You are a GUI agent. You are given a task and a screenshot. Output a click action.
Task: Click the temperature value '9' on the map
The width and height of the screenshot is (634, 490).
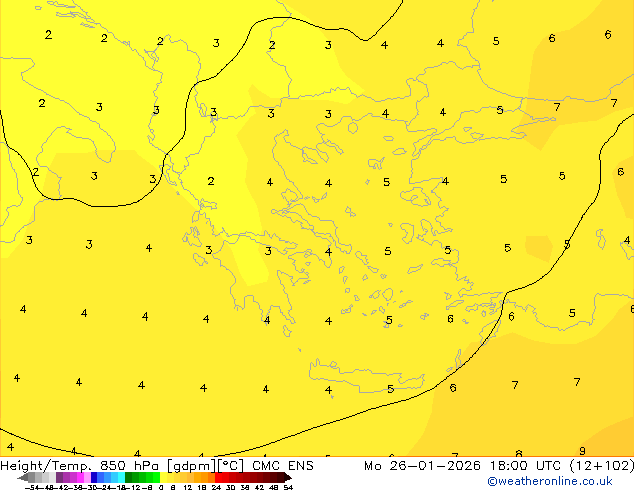coord(582,451)
